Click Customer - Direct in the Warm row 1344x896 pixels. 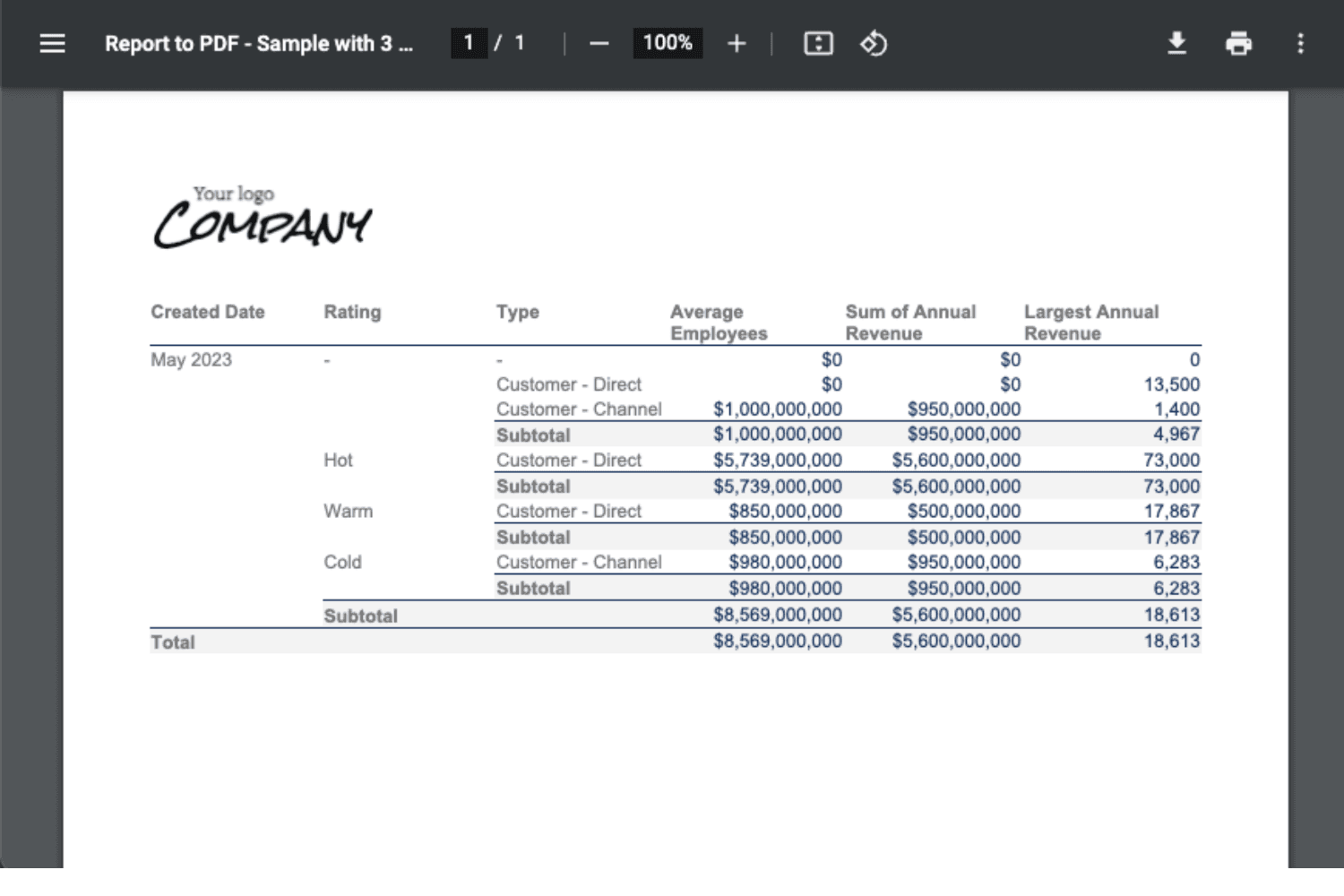[569, 512]
